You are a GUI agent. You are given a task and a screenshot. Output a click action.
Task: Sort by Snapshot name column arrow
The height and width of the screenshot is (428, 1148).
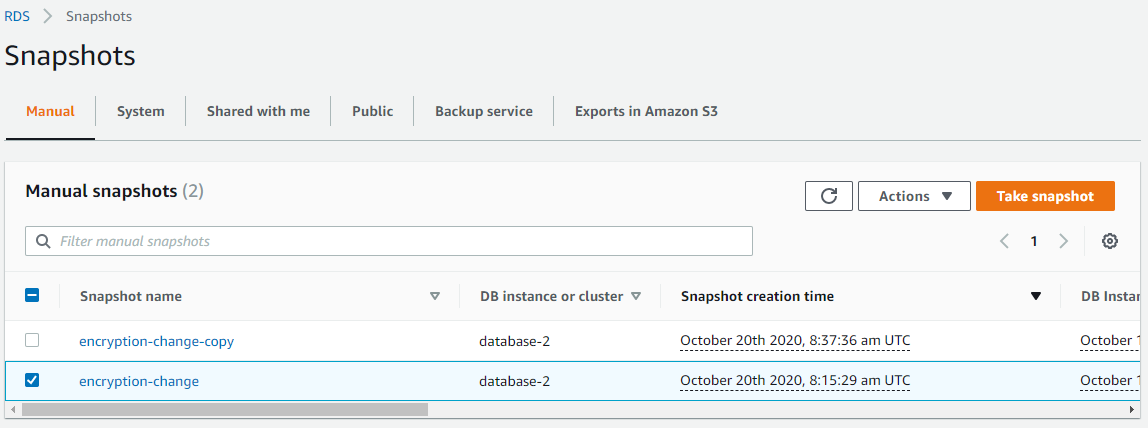tap(435, 296)
